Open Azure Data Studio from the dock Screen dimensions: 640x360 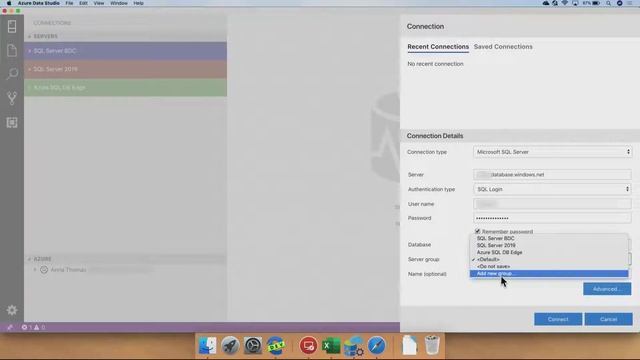[x=353, y=345]
